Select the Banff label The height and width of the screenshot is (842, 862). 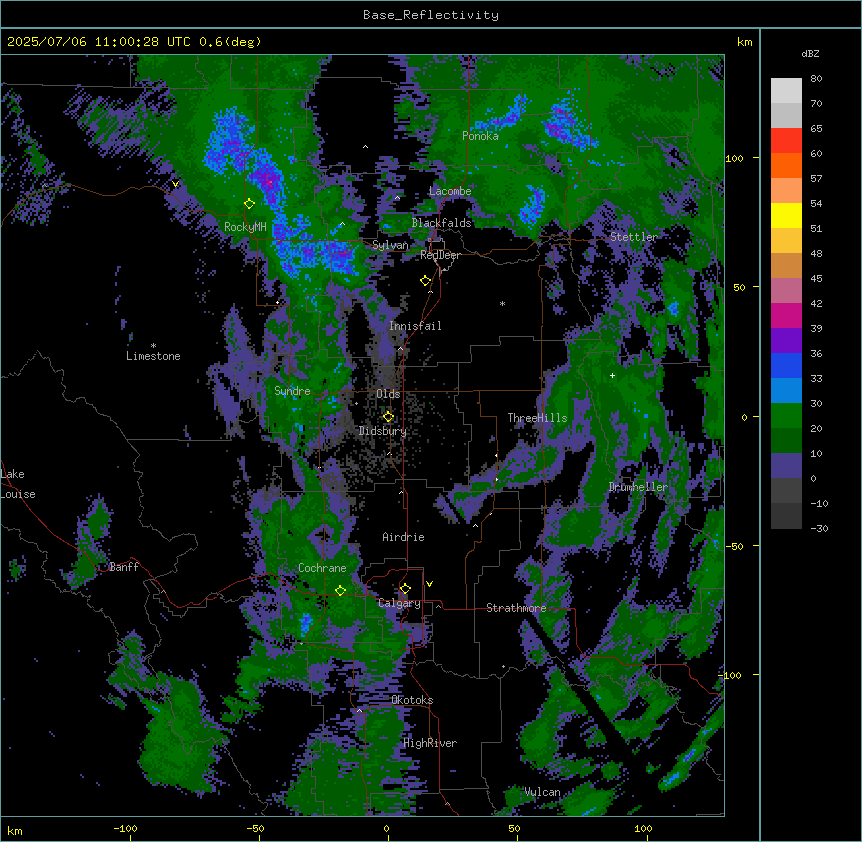[124, 567]
